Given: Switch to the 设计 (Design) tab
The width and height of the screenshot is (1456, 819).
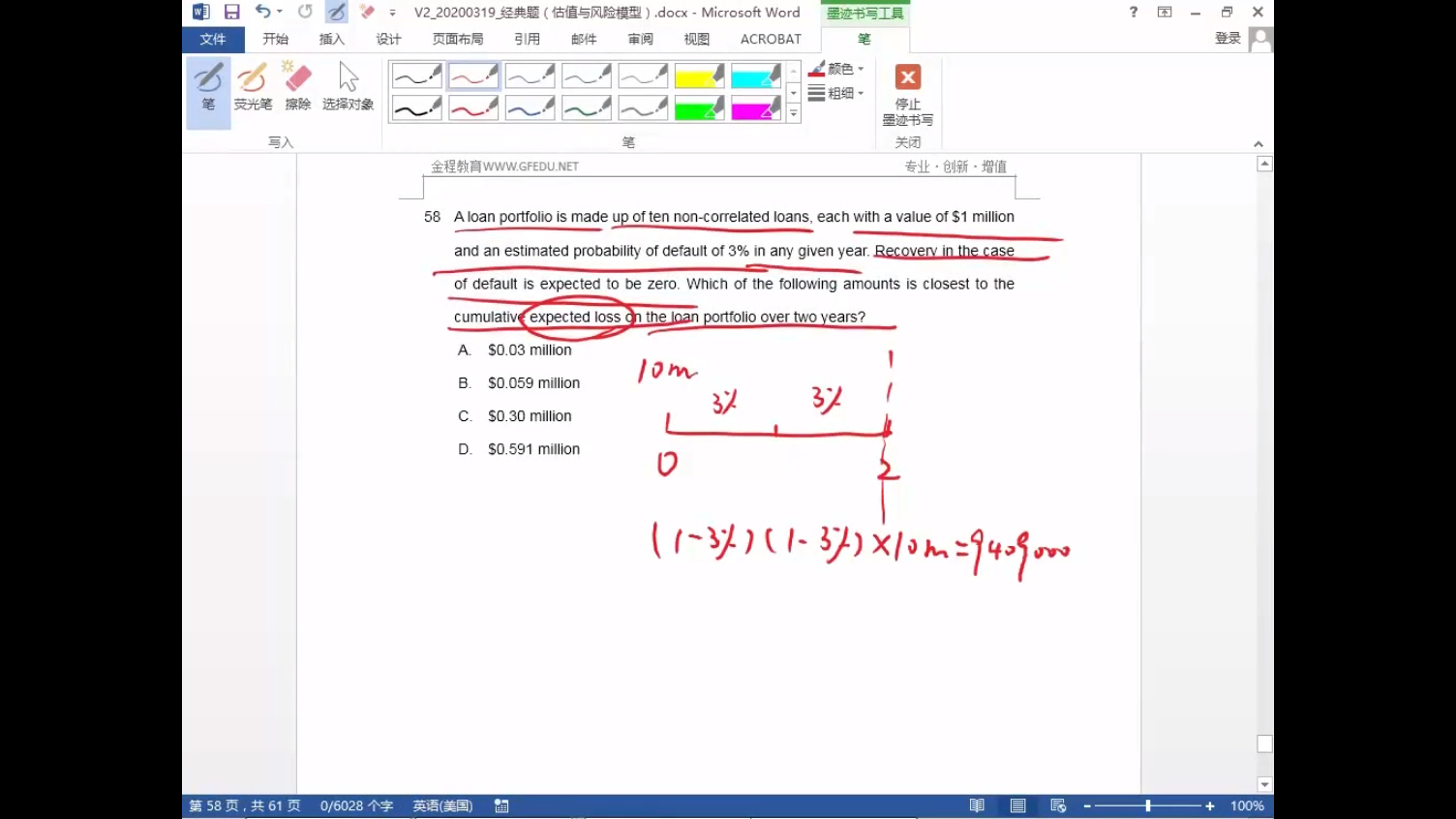Looking at the screenshot, I should (x=388, y=39).
